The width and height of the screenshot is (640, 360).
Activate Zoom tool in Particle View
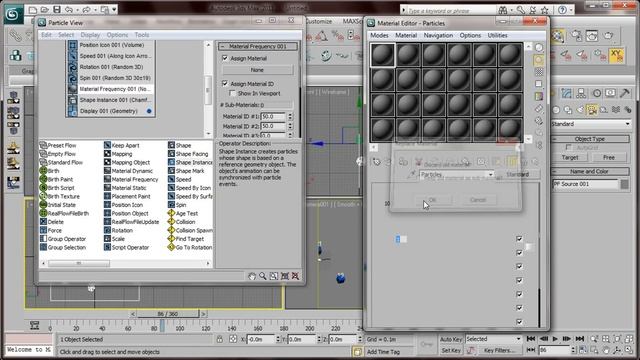[263, 276]
